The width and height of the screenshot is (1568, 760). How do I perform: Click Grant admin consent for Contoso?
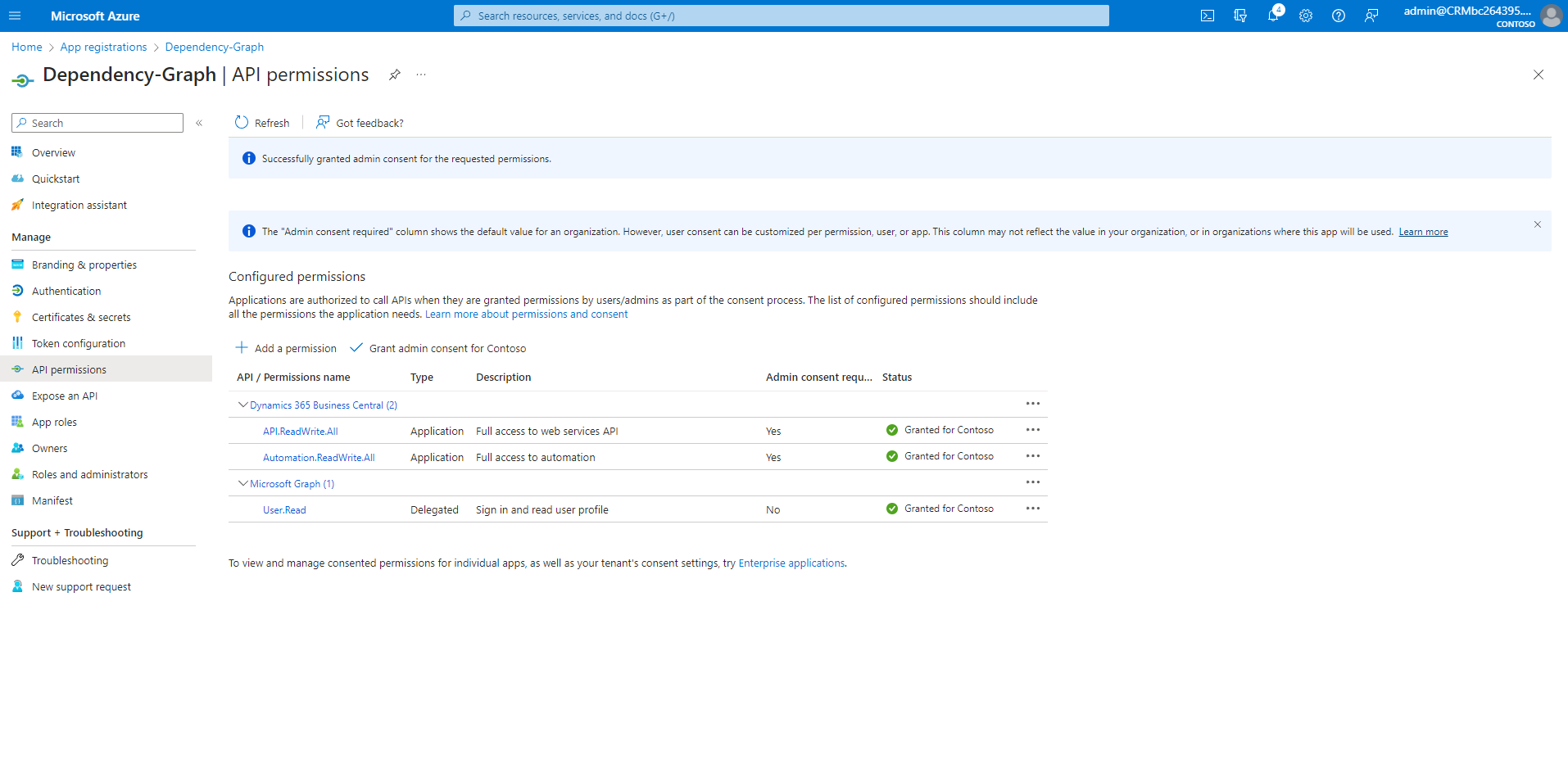[x=438, y=348]
